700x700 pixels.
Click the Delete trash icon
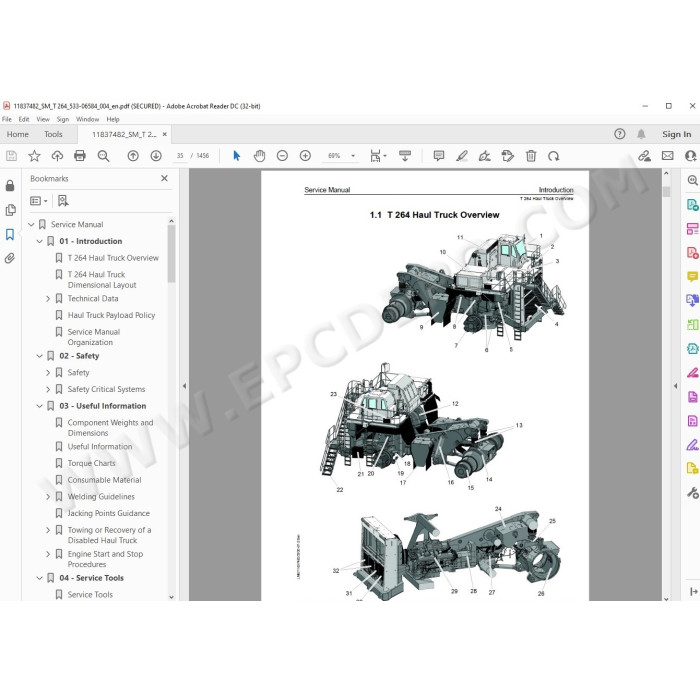531,156
